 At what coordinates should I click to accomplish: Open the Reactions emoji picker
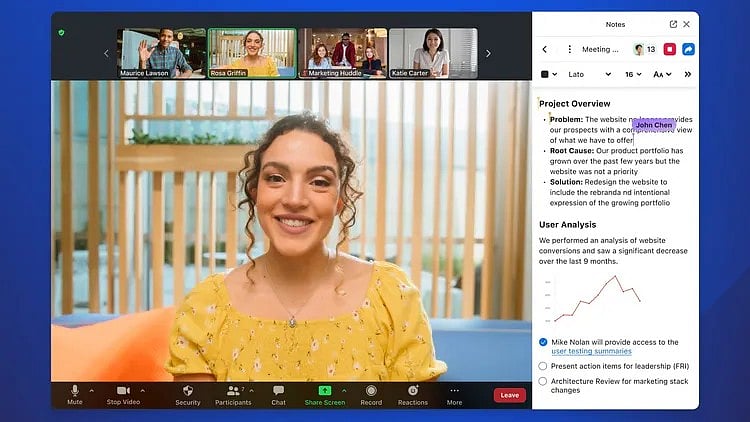pos(412,391)
